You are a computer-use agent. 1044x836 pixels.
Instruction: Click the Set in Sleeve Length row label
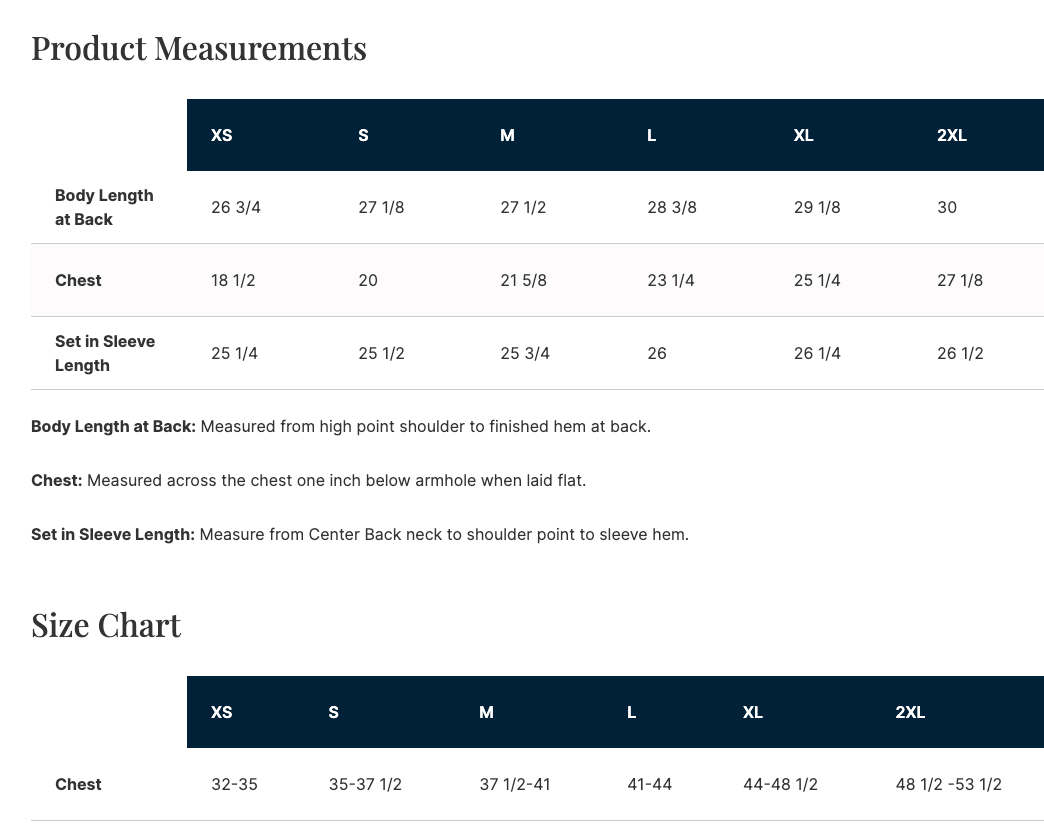pos(105,353)
